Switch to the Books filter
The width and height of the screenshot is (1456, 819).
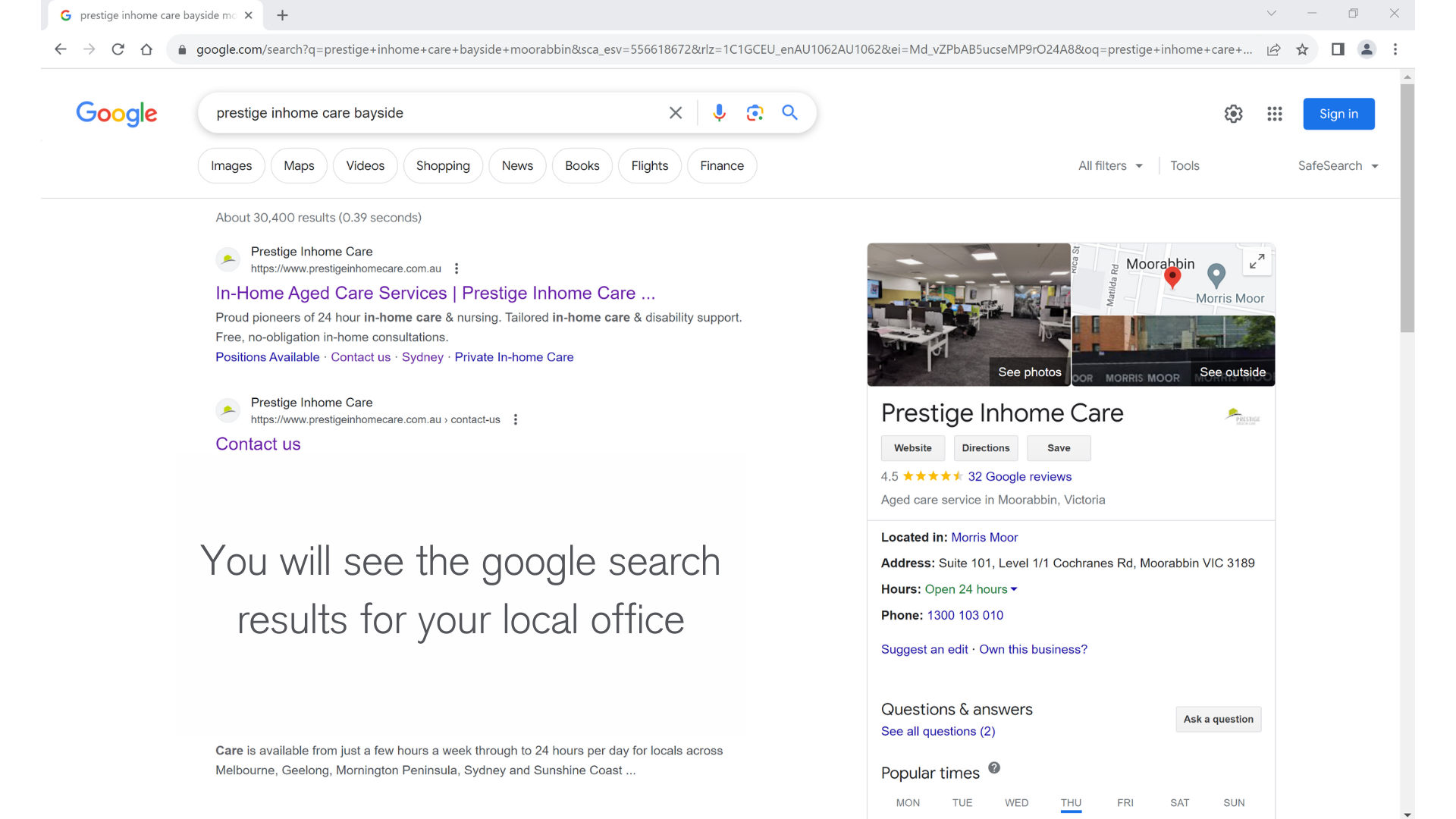click(x=582, y=165)
